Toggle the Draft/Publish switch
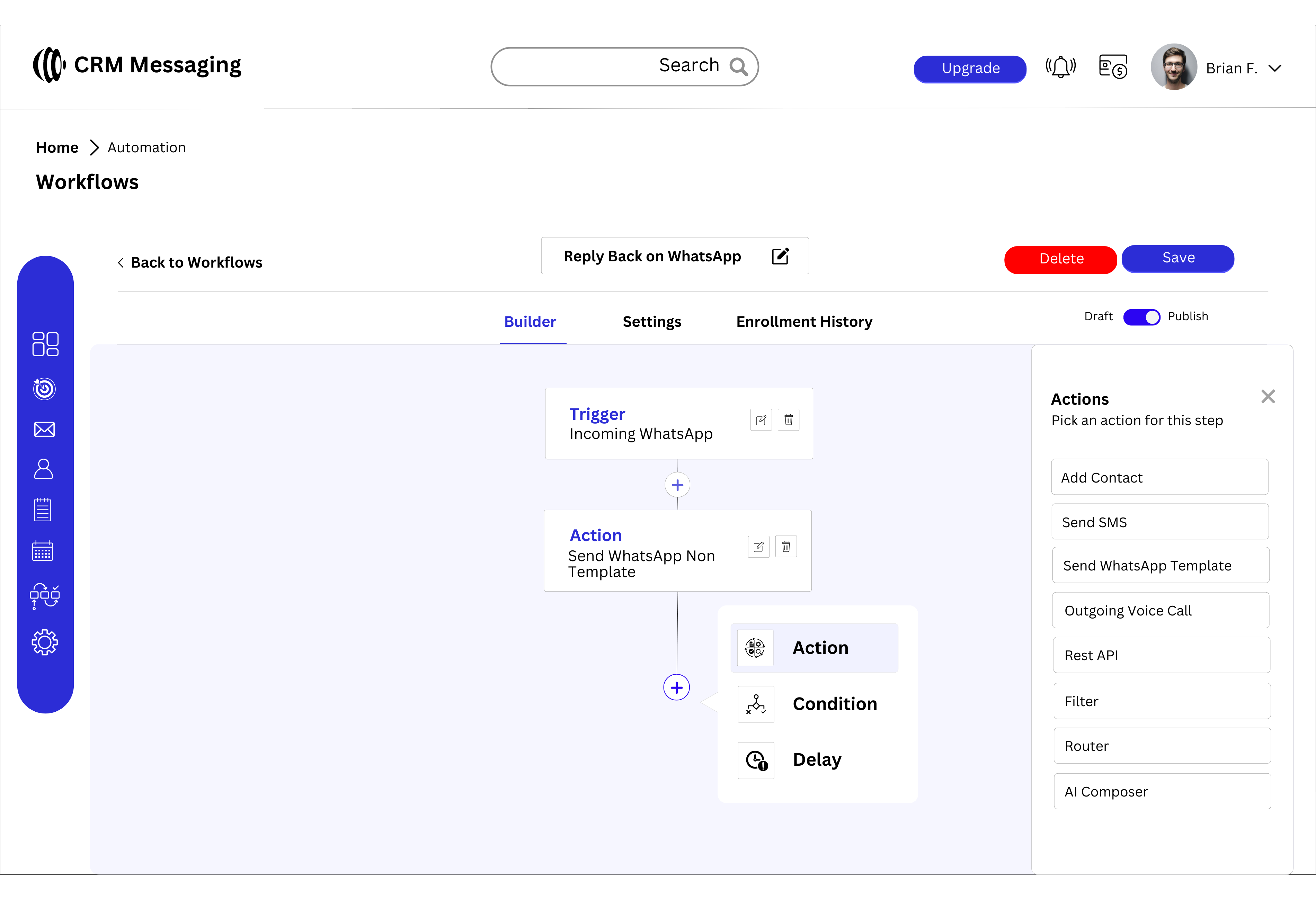Screen dimensions: 1316x900 click(x=1141, y=317)
